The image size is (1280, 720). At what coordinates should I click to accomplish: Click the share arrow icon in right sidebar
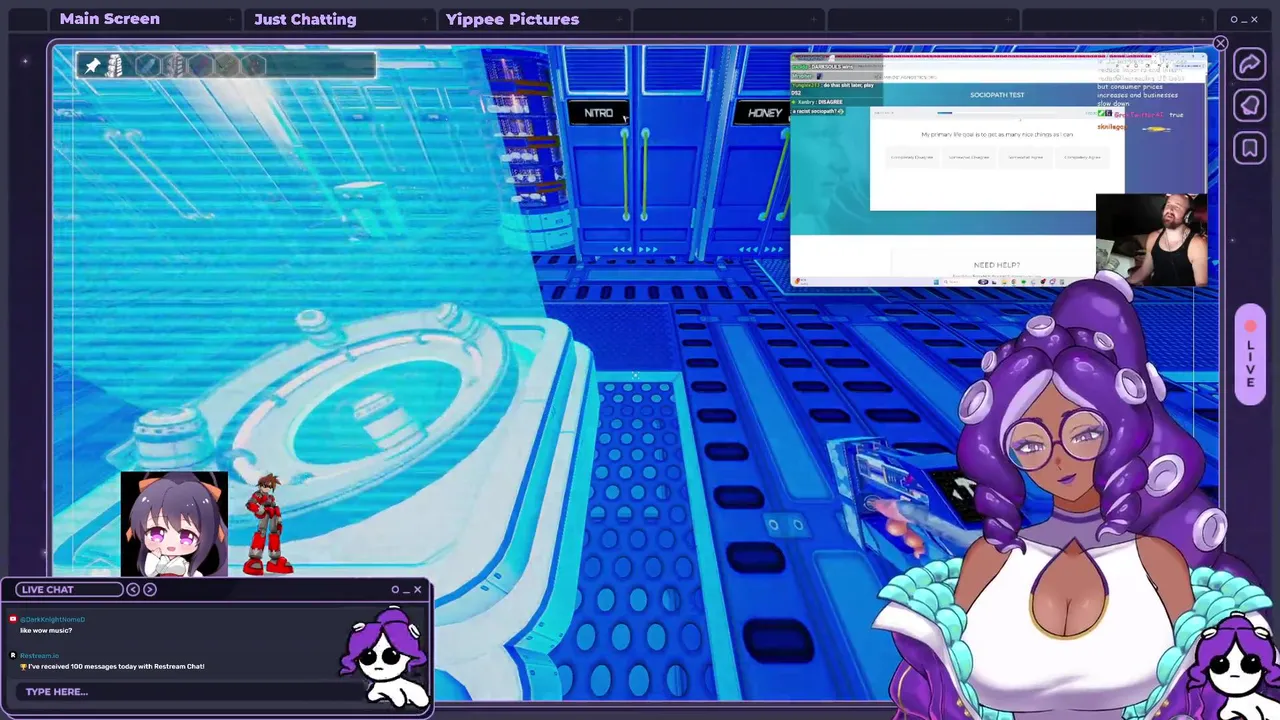1249,65
